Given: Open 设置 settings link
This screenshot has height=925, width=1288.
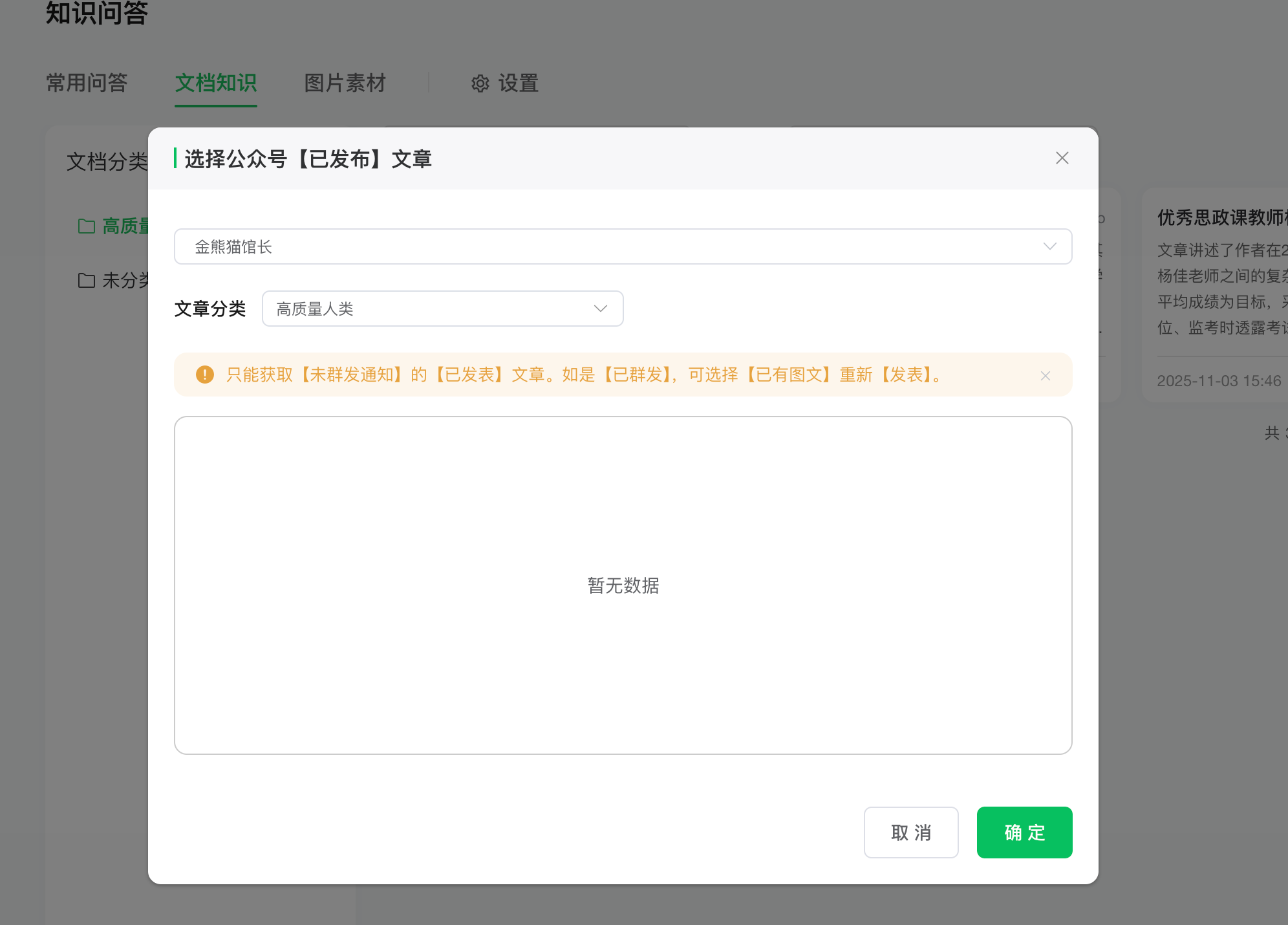Looking at the screenshot, I should tap(518, 83).
